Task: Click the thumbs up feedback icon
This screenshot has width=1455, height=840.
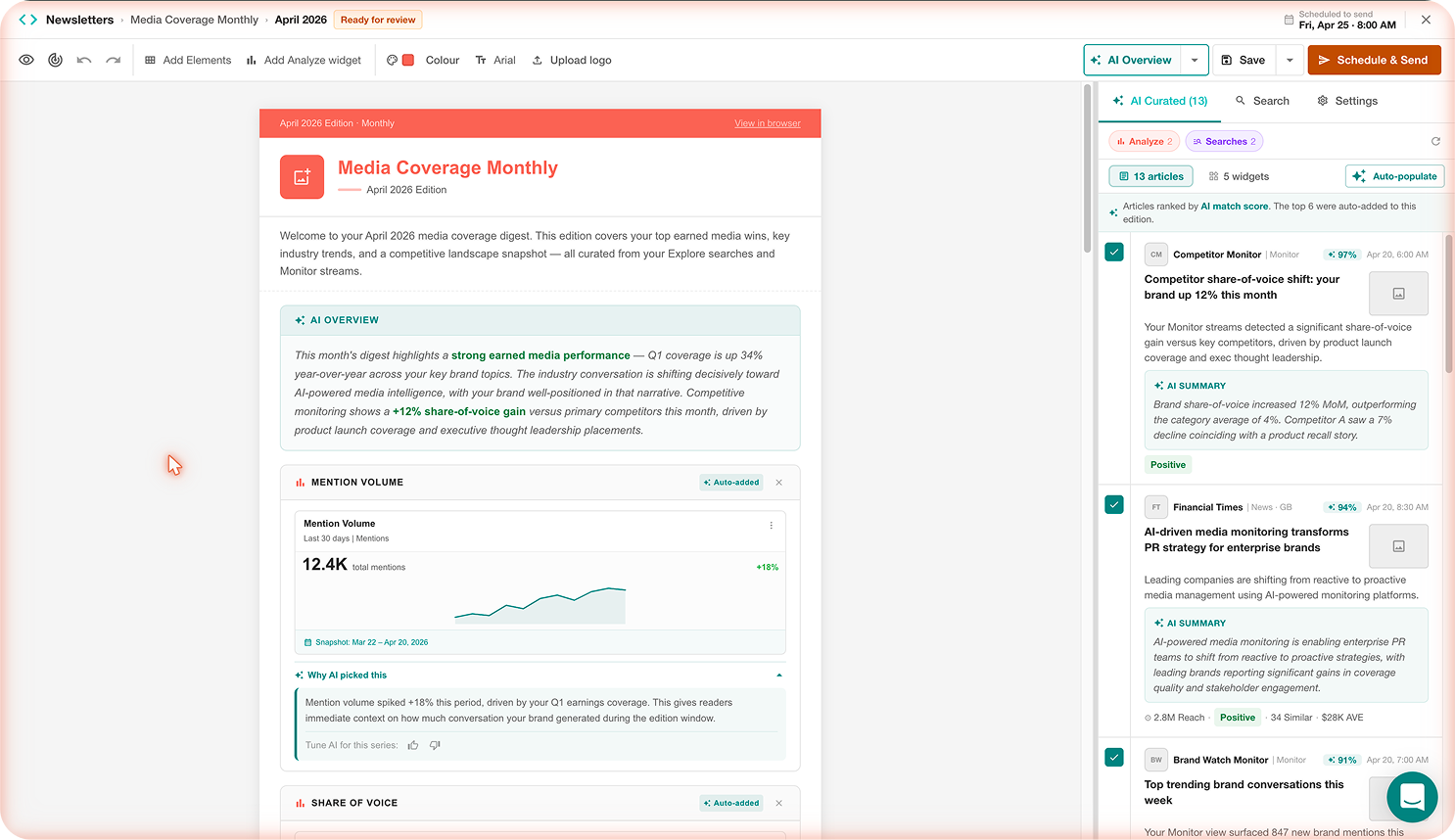Action: (413, 745)
